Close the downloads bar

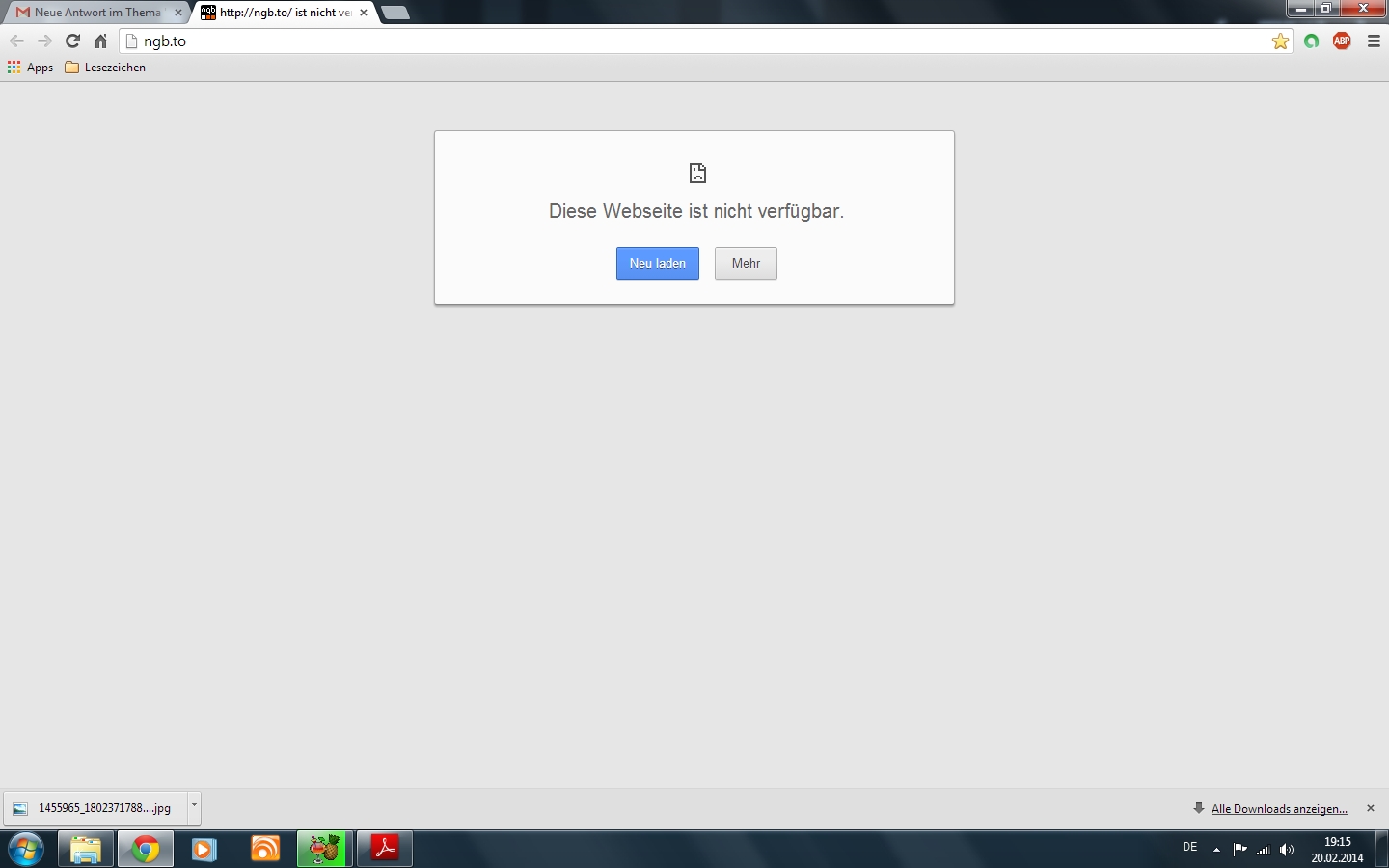(x=1371, y=808)
